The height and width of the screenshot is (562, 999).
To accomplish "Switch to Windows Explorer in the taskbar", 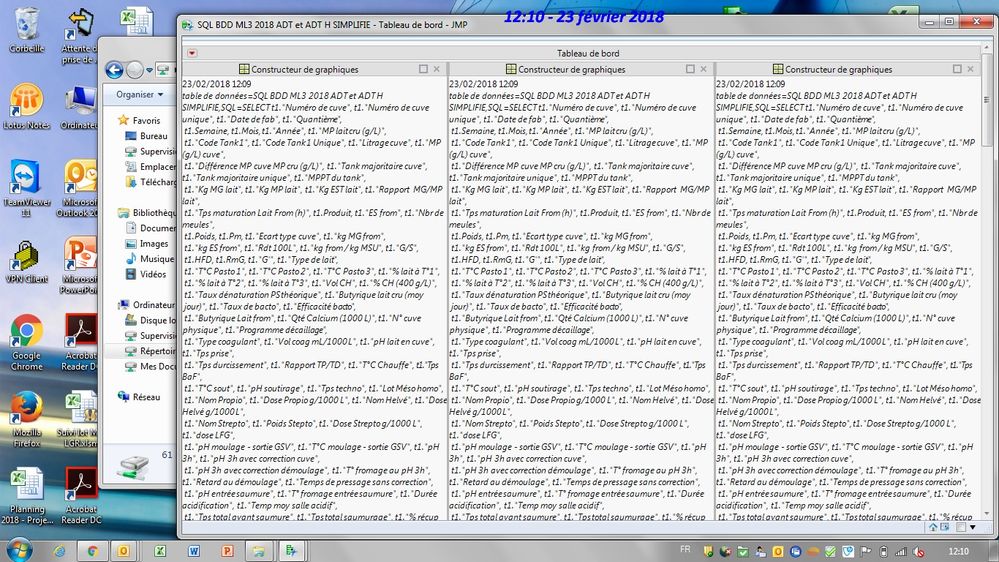I will click(x=259, y=551).
